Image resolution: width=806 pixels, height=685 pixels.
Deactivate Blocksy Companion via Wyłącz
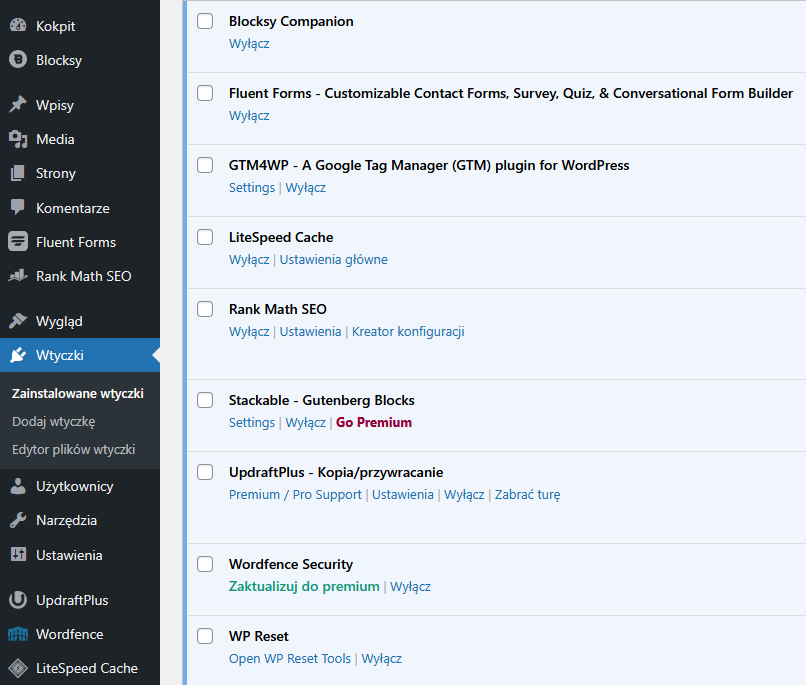click(x=249, y=44)
